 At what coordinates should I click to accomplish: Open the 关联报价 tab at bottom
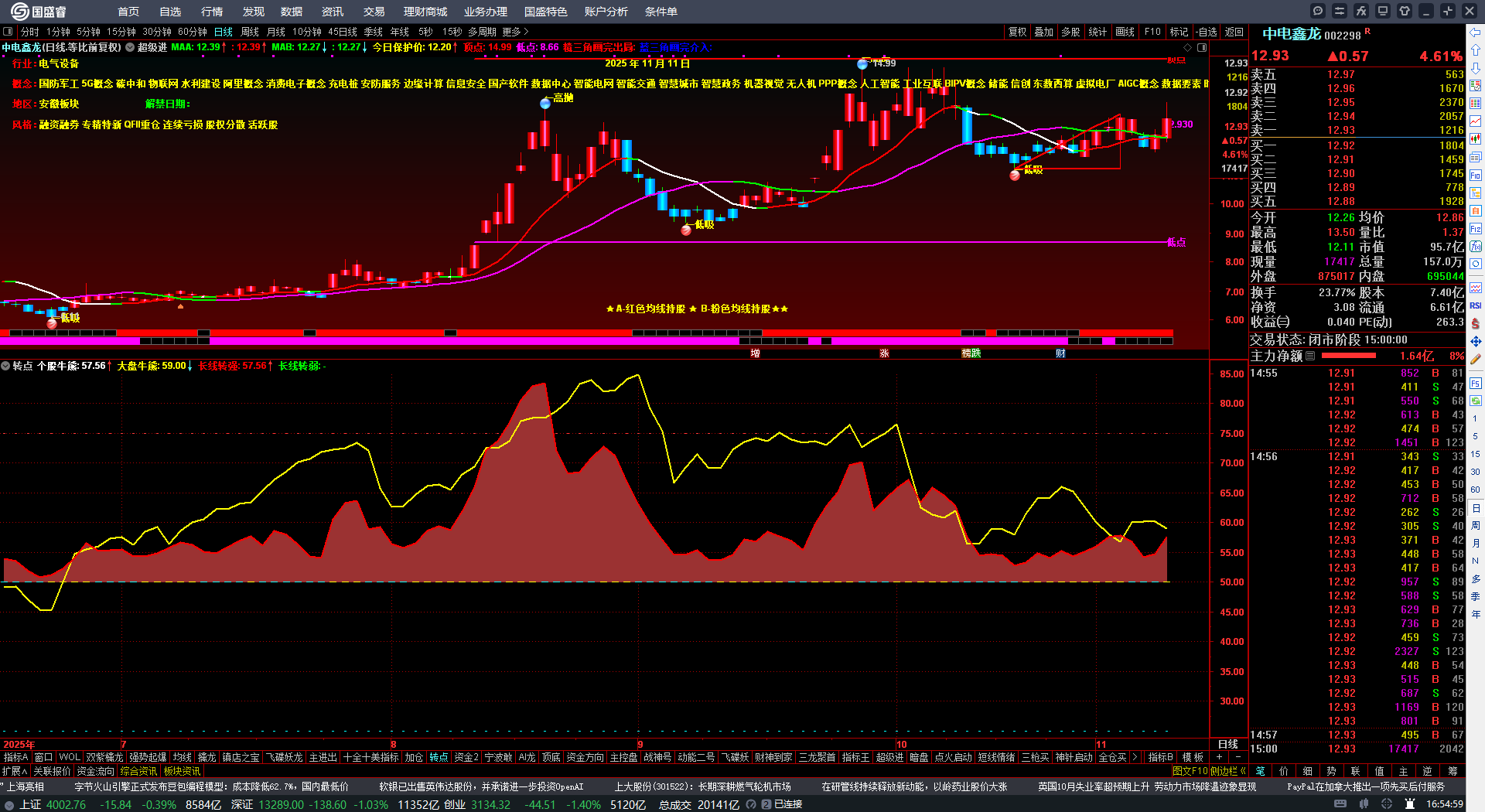tap(52, 771)
